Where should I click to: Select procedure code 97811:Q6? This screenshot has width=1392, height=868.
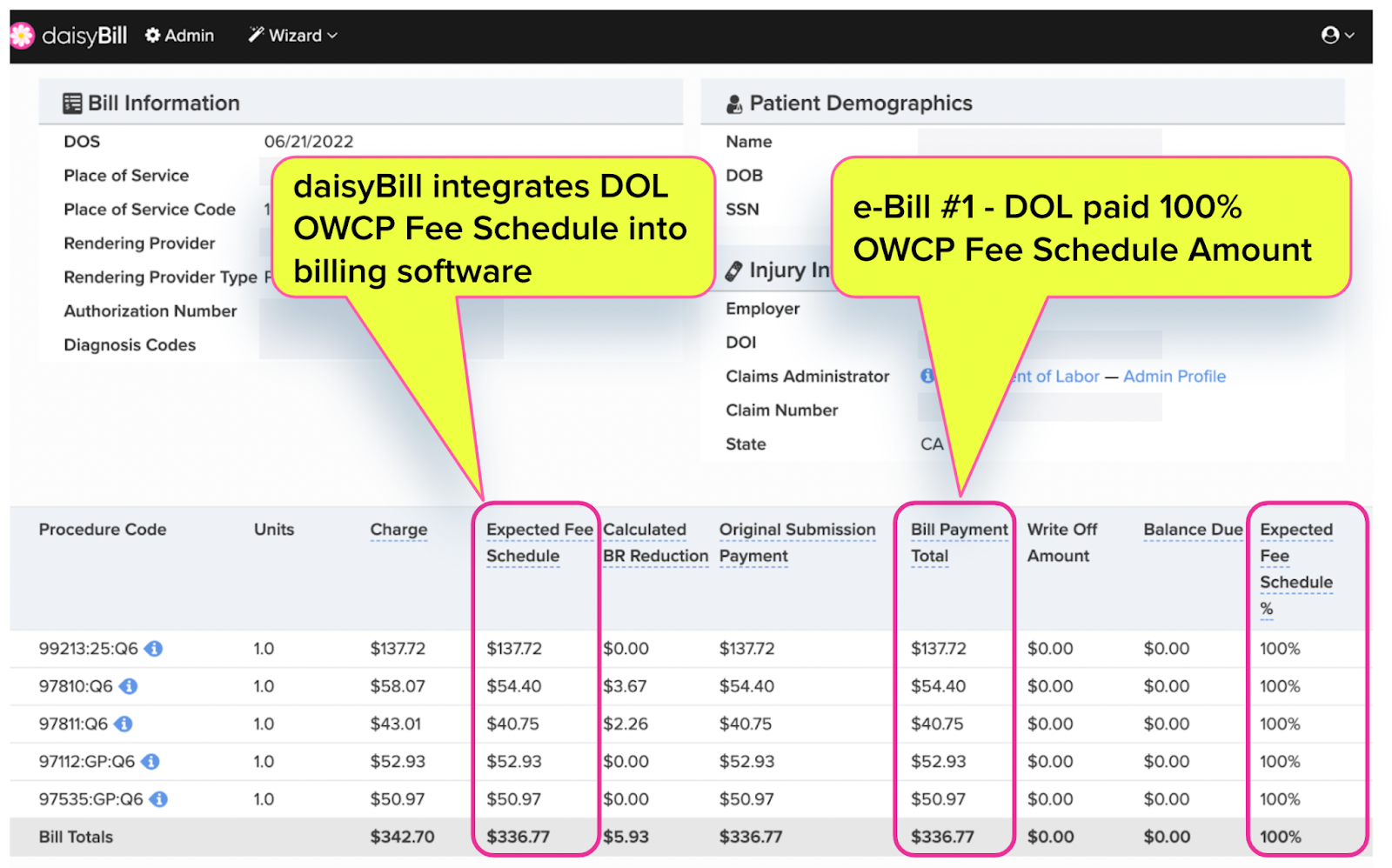point(73,724)
